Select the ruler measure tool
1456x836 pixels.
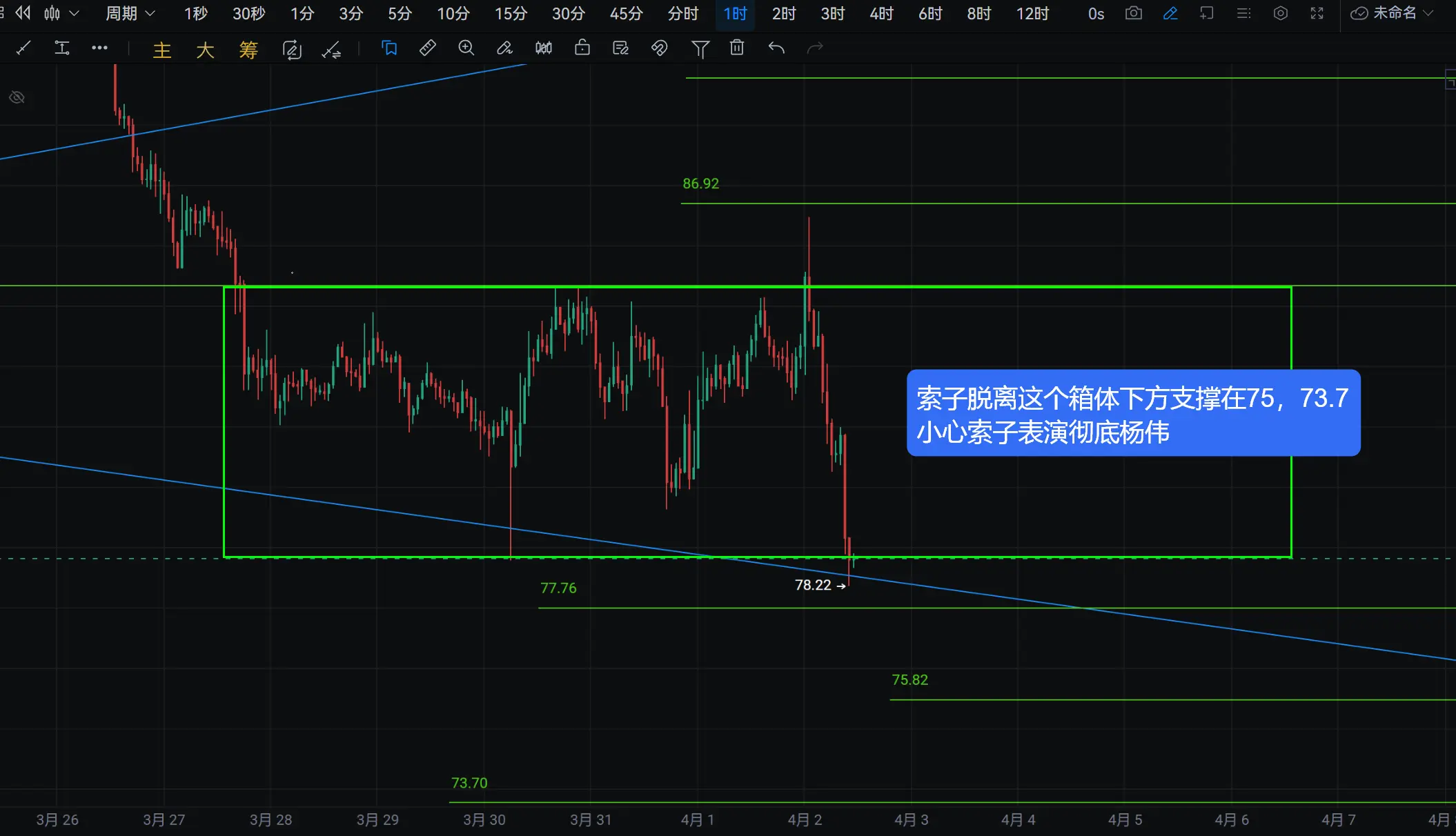(428, 48)
